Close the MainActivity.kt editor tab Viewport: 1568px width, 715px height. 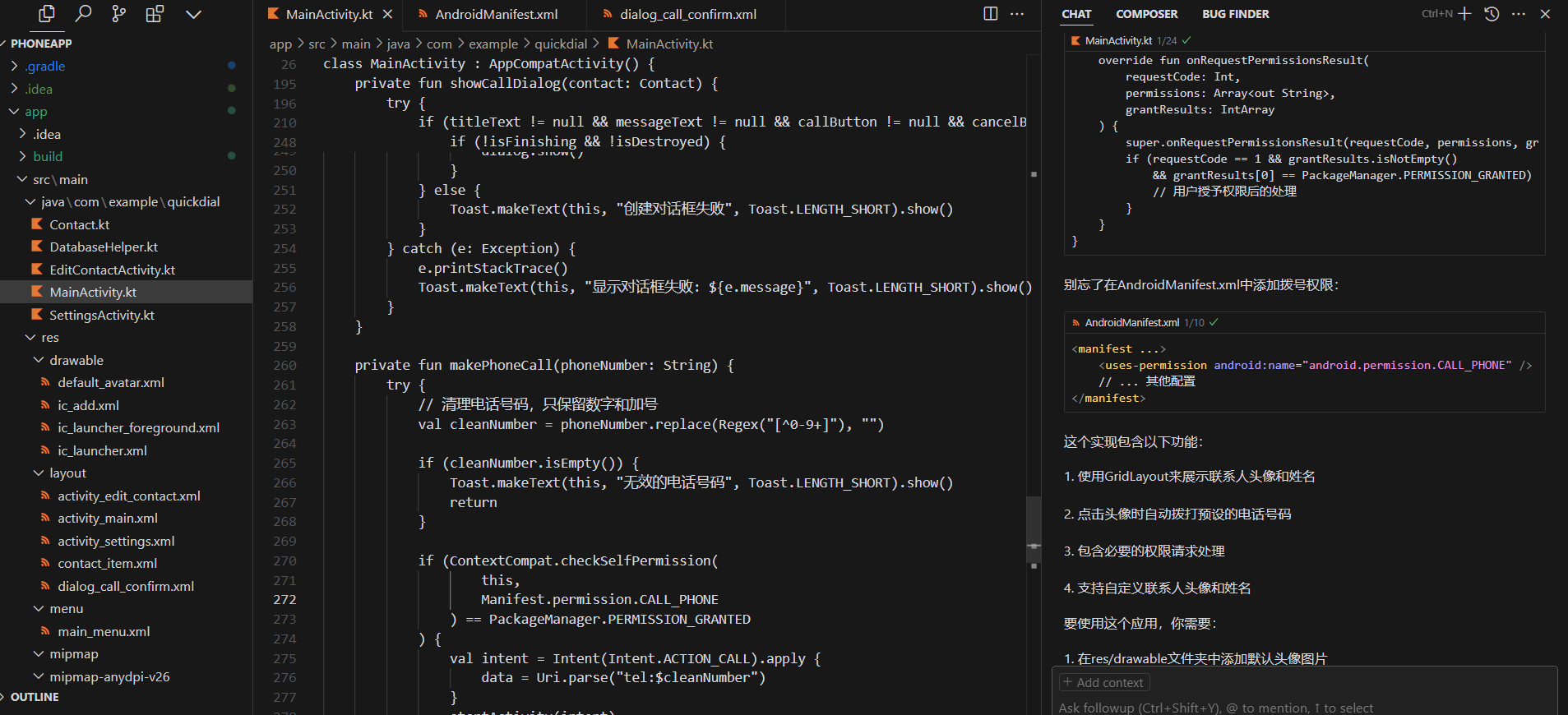387,15
